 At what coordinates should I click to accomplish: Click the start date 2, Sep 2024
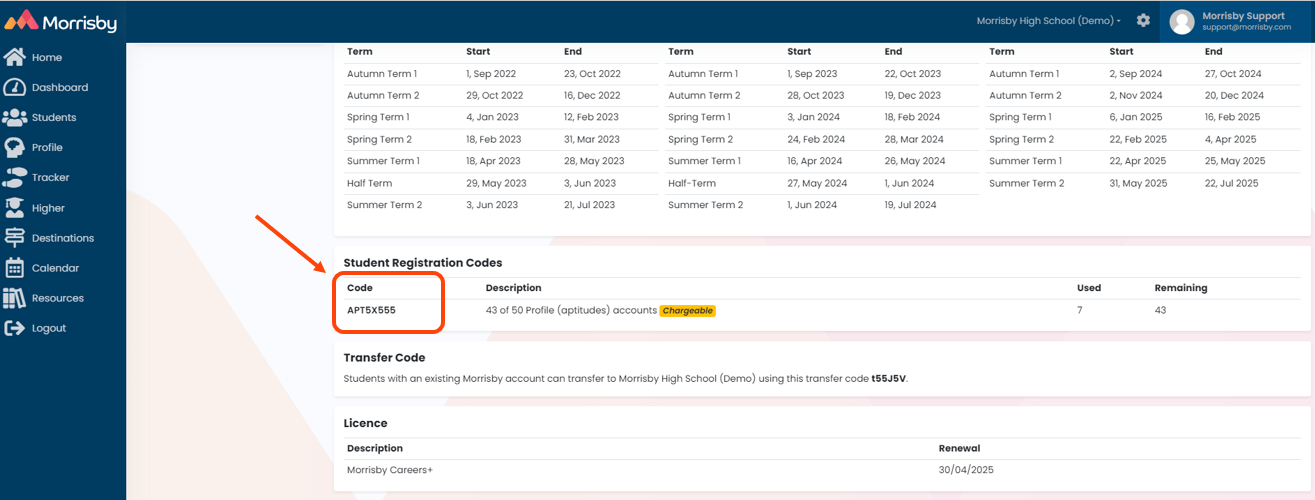1136,74
